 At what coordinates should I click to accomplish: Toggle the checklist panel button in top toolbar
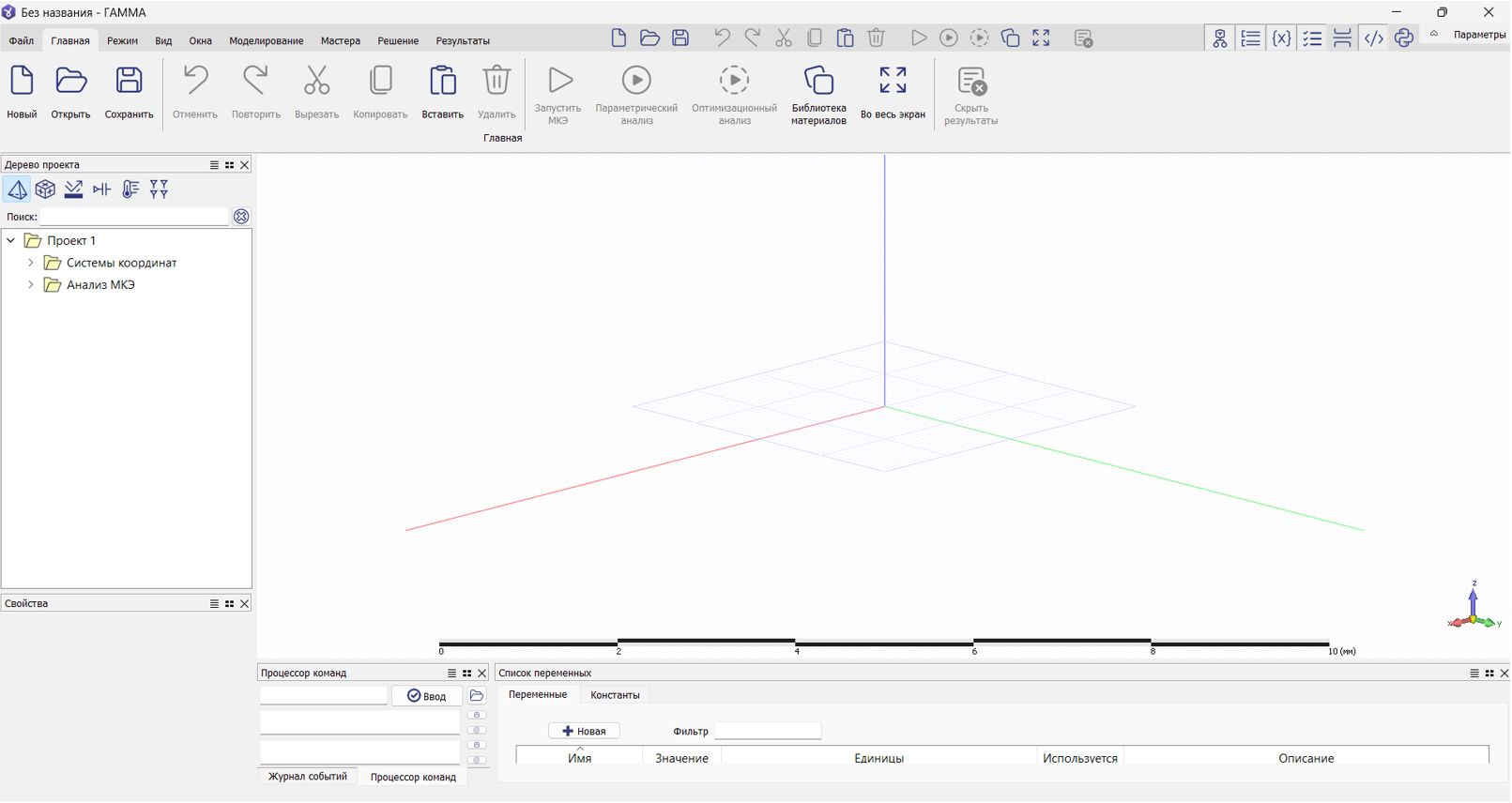1312,38
